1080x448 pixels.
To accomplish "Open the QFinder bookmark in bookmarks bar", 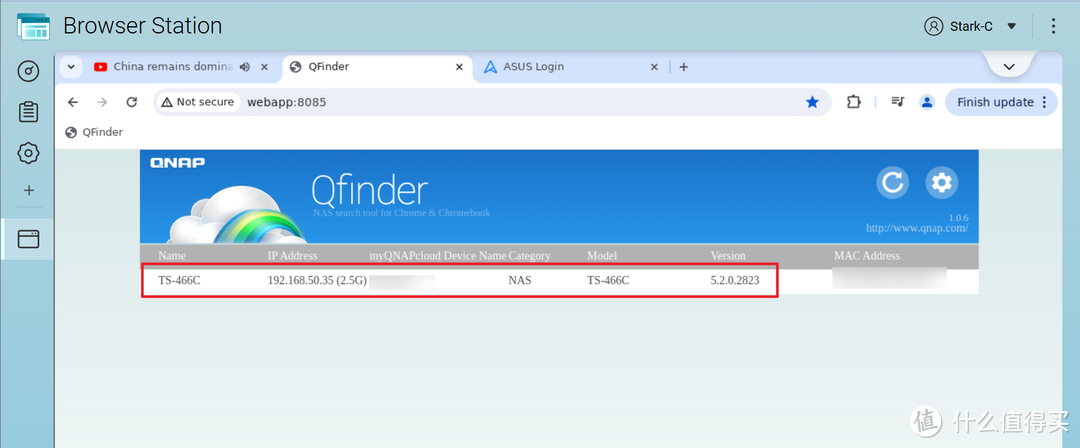I will point(94,132).
